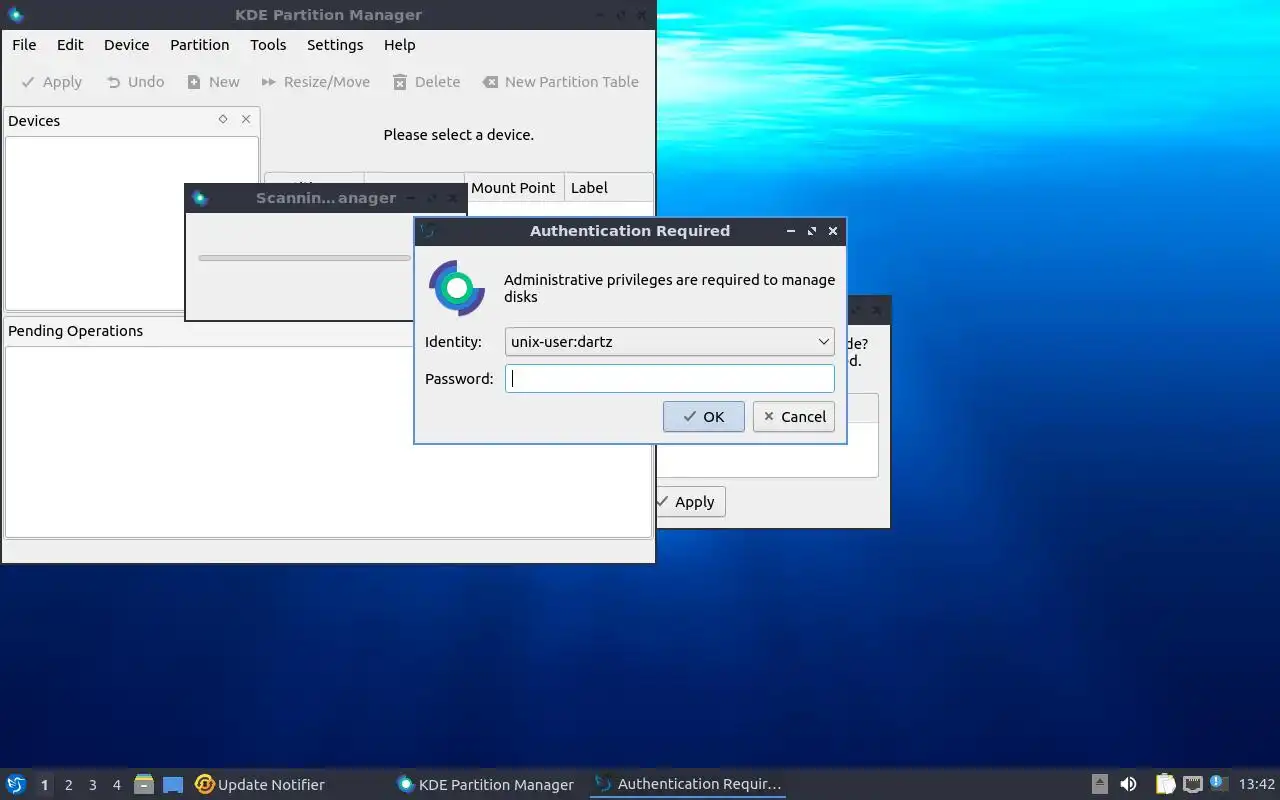
Task: Open the Tools menu
Action: click(x=268, y=45)
